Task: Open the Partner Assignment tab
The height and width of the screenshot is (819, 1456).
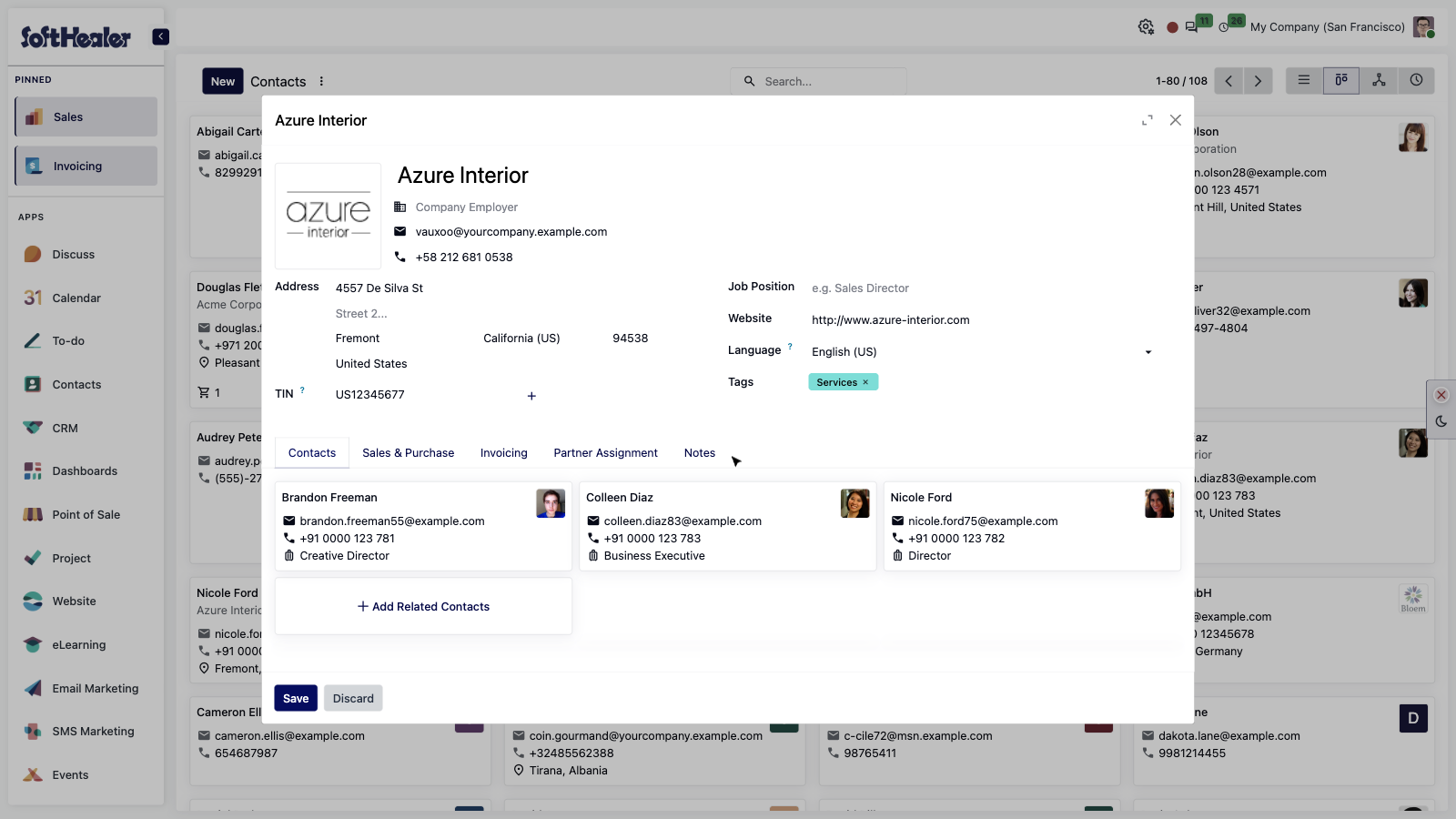Action: click(605, 453)
